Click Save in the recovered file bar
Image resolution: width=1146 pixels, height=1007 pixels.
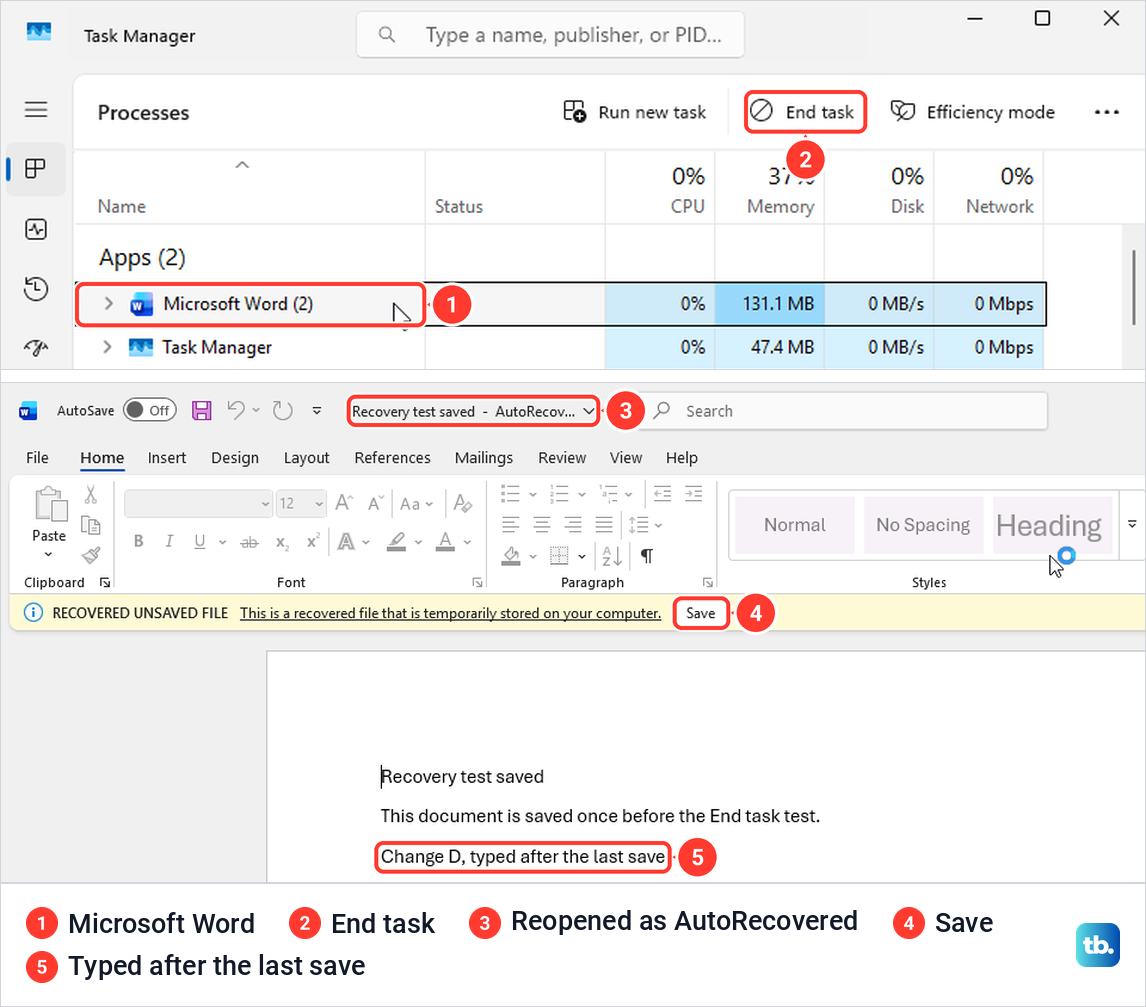700,613
